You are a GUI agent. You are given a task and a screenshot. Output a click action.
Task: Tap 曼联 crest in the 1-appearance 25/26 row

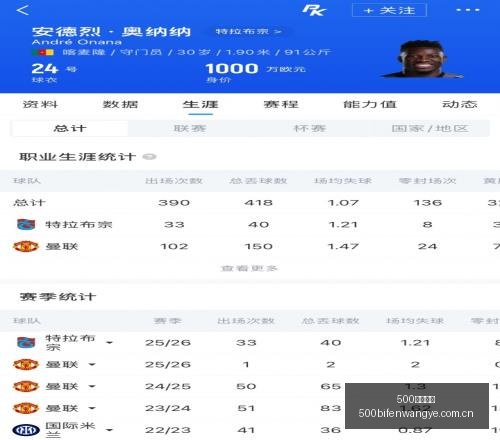26,364
